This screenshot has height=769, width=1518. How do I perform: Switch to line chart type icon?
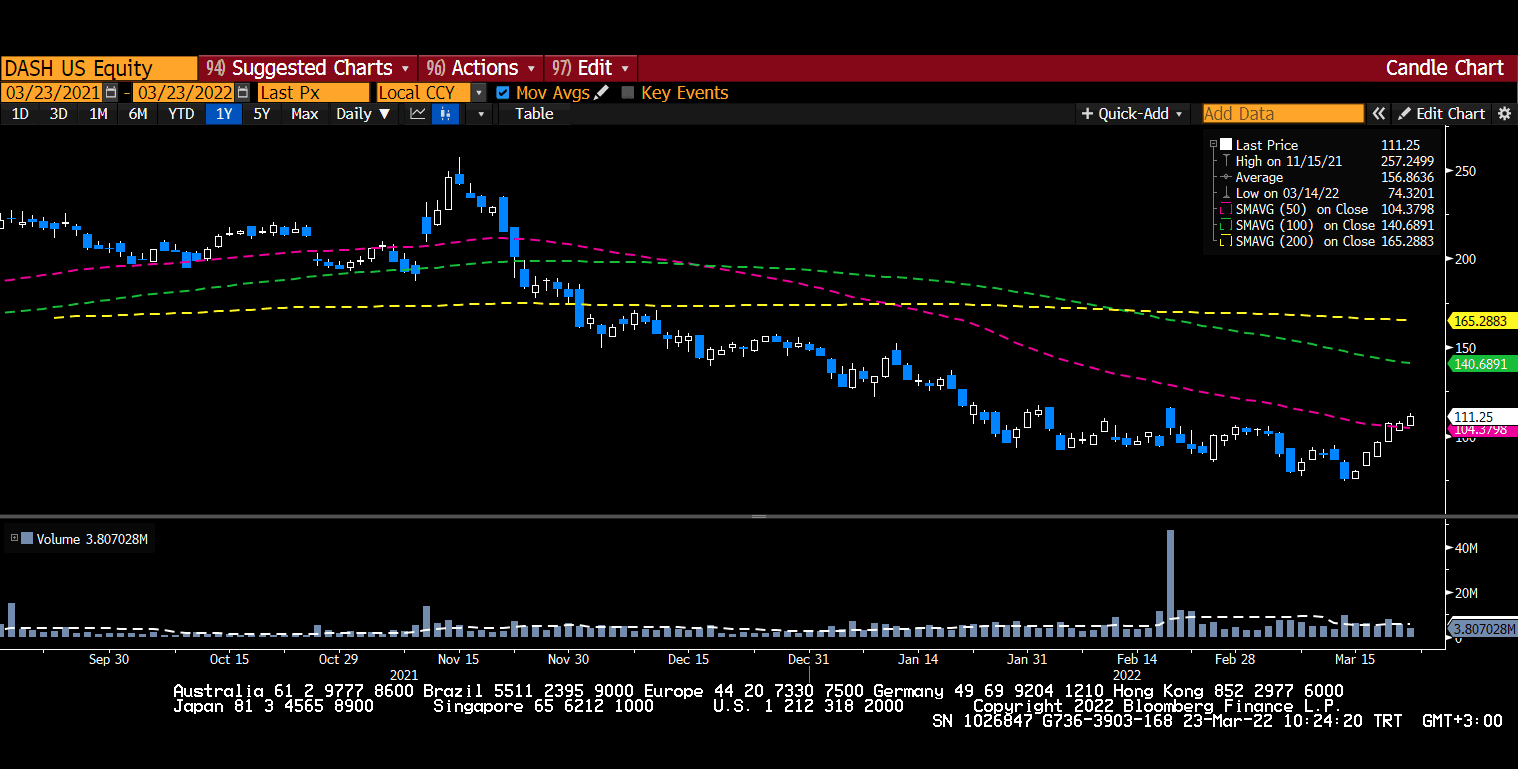tap(418, 114)
